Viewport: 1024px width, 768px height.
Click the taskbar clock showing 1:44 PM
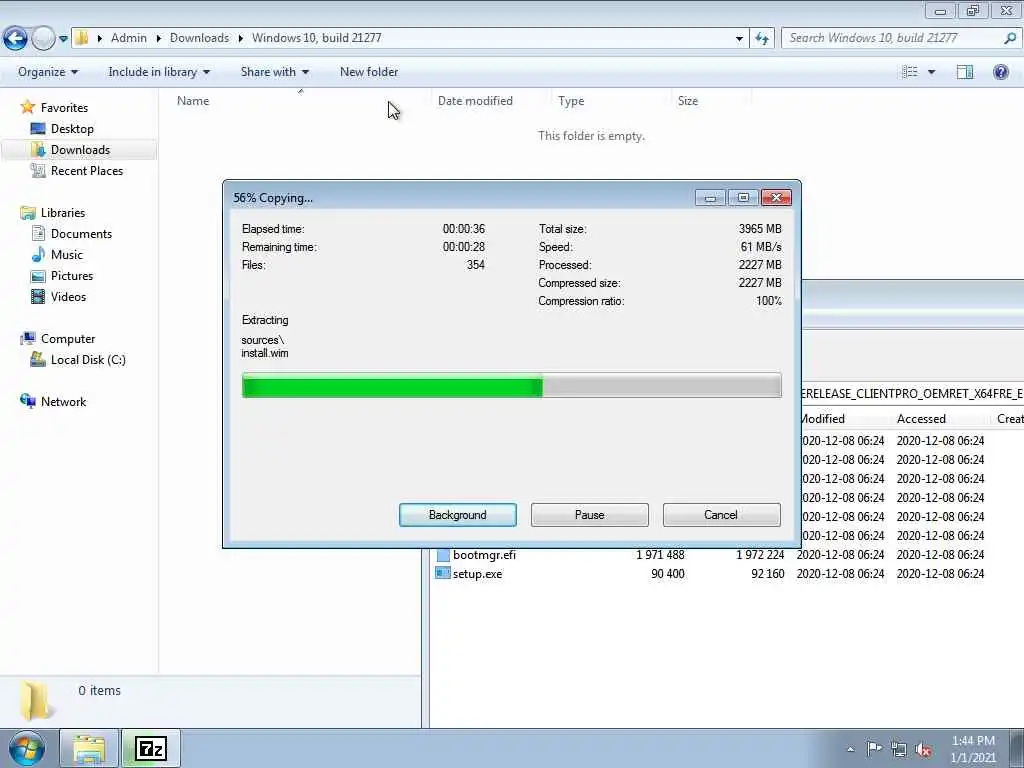pyautogui.click(x=973, y=749)
